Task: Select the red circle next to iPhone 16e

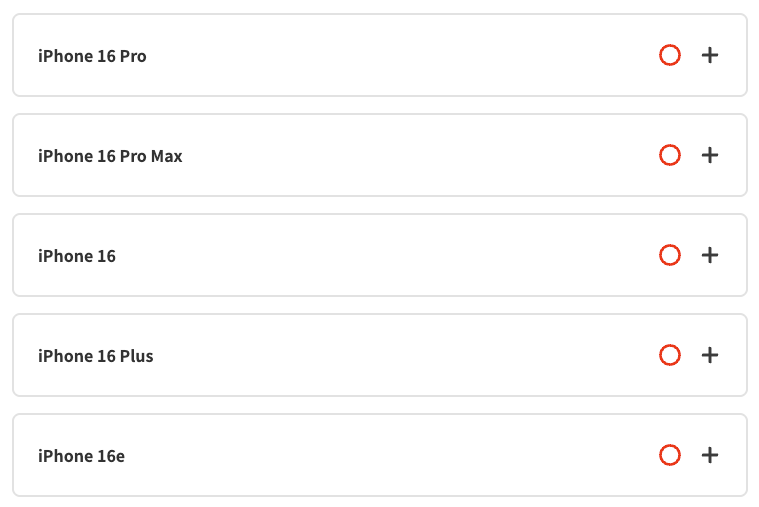Action: [x=670, y=456]
